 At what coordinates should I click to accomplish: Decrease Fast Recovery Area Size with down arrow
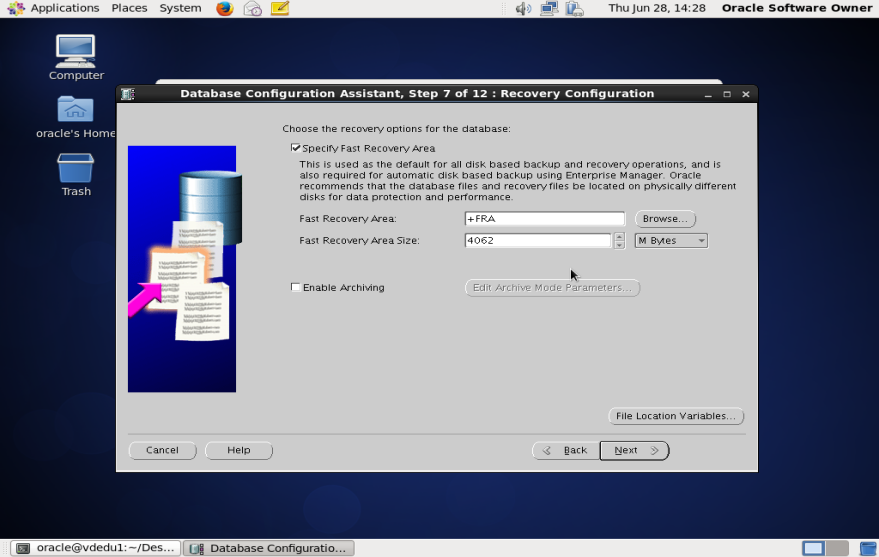[619, 244]
